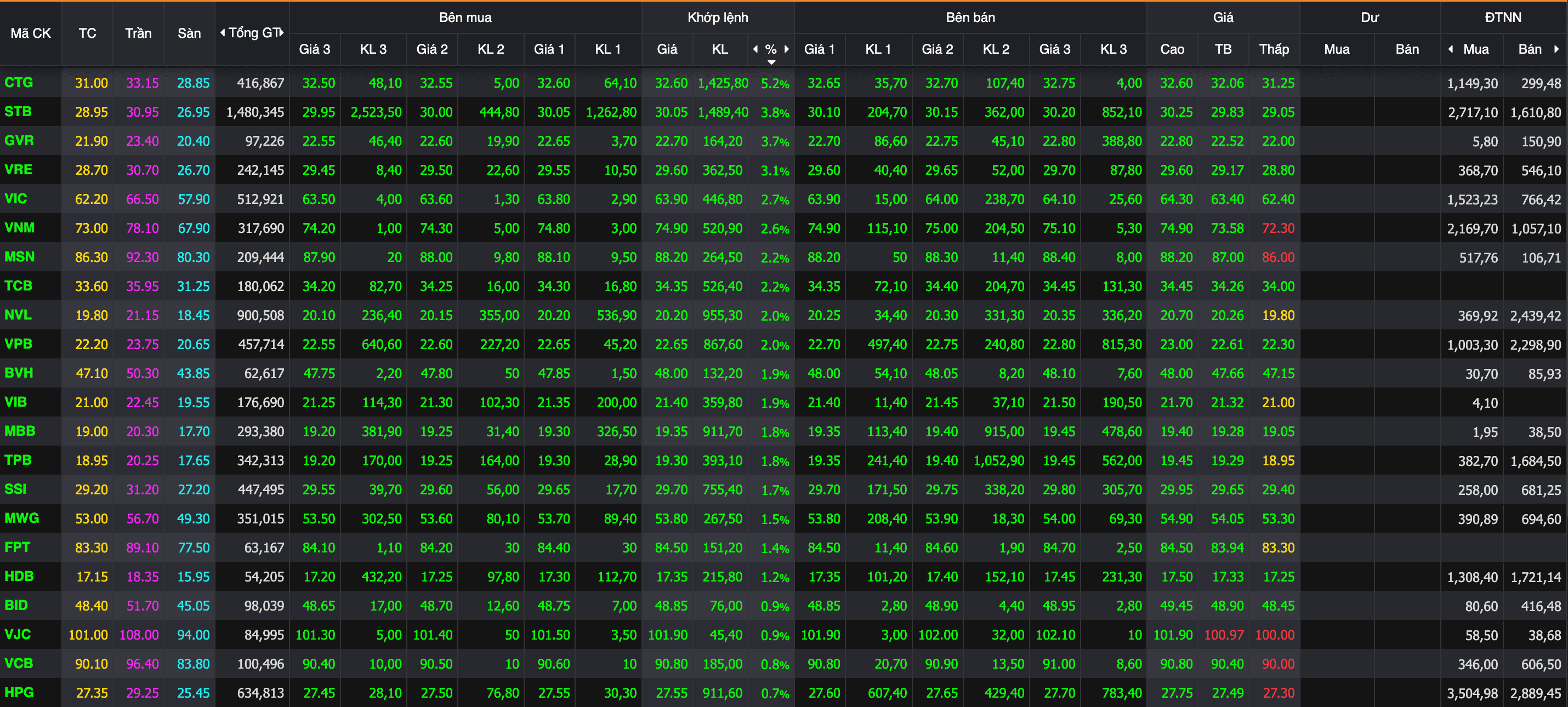The height and width of the screenshot is (707, 1568).
Task: Open the FPT stock symbol
Action: 17,548
